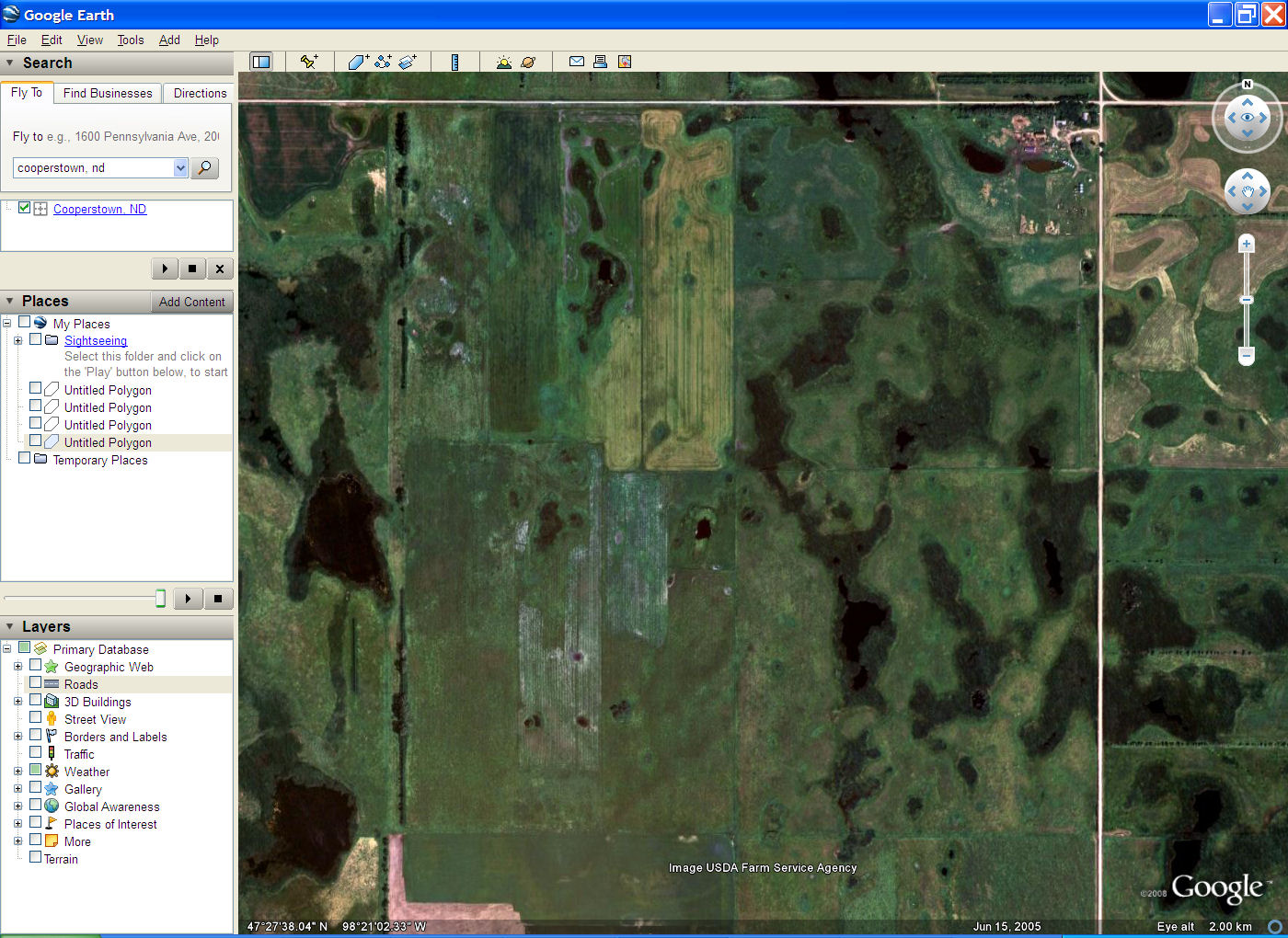Select the Places of Interest layer row
The image size is (1288, 938).
[110, 824]
